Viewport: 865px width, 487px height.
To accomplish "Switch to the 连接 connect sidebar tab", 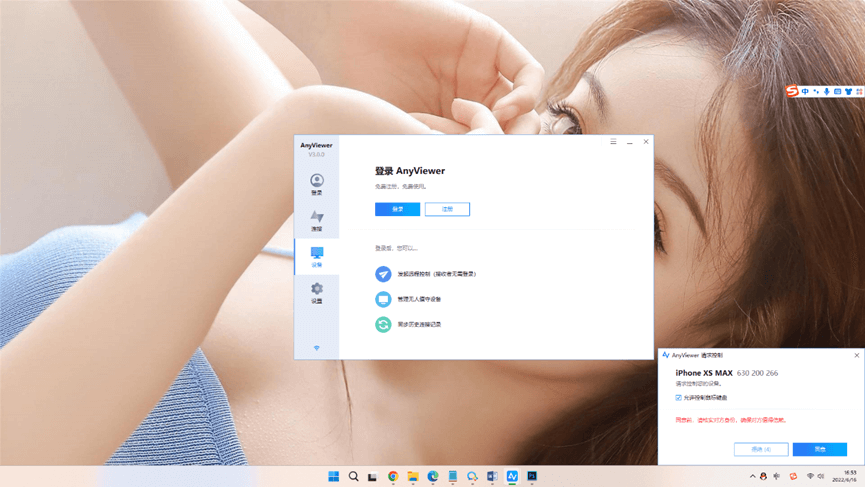I will tap(316, 220).
